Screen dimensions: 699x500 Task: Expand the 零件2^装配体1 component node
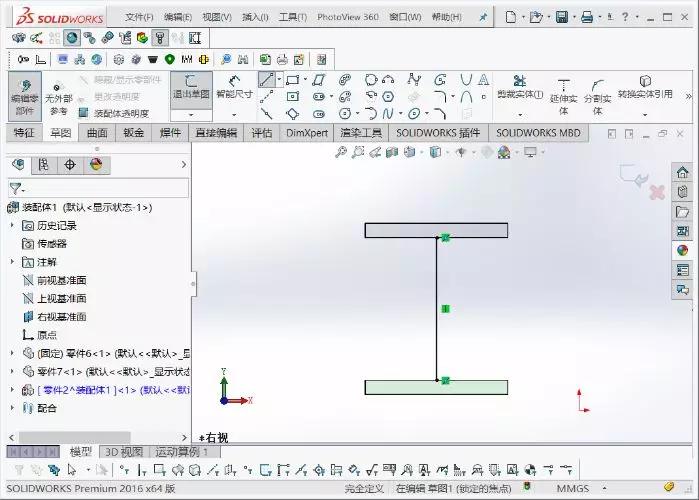[12, 390]
